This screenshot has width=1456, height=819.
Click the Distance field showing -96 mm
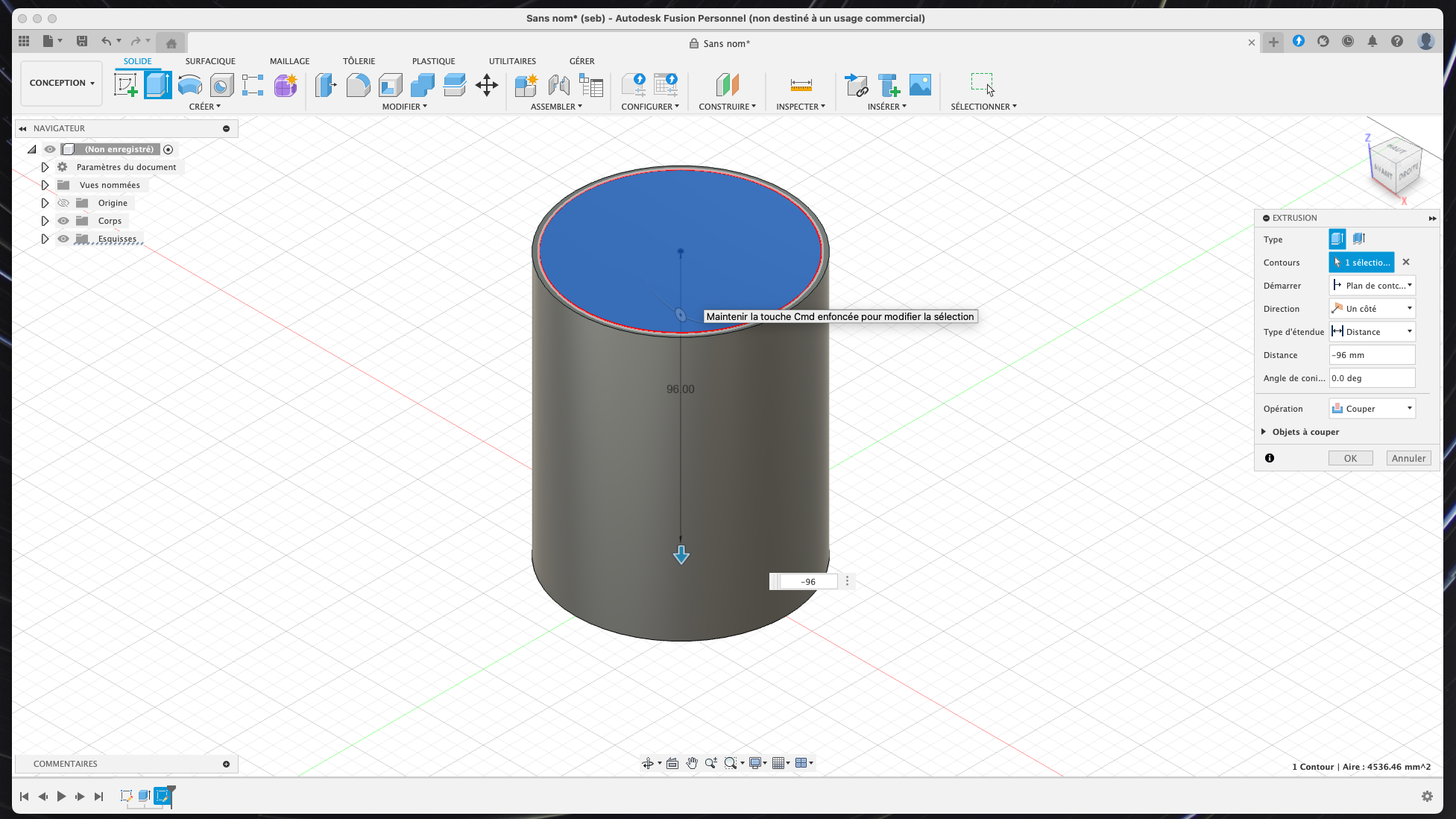pos(1371,355)
